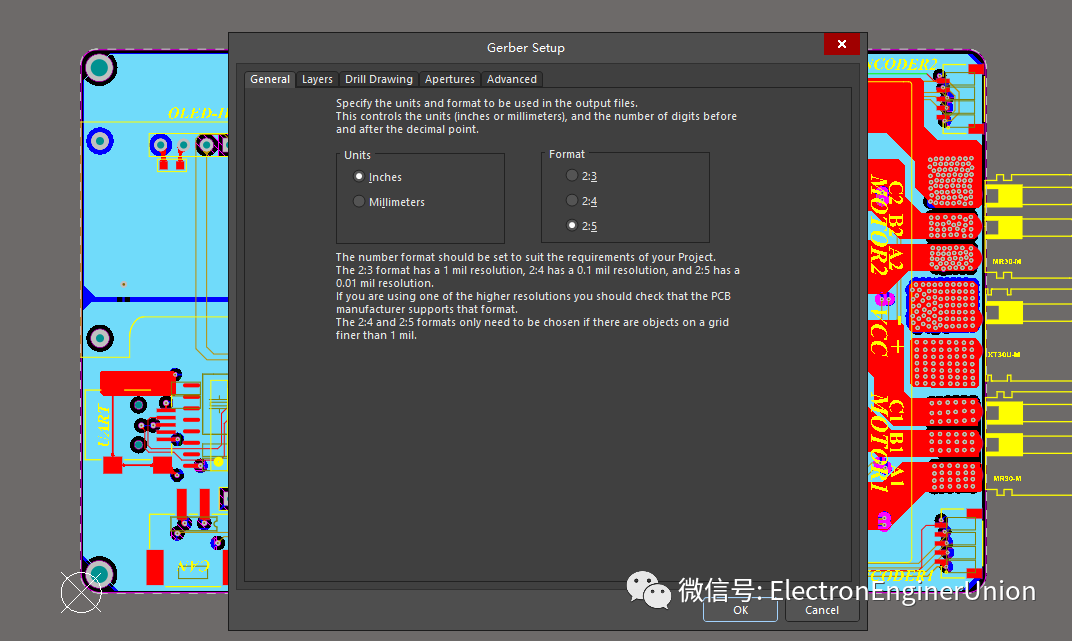Viewport: 1072px width, 641px height.
Task: Go to the Apertures tab
Action: pyautogui.click(x=449, y=79)
